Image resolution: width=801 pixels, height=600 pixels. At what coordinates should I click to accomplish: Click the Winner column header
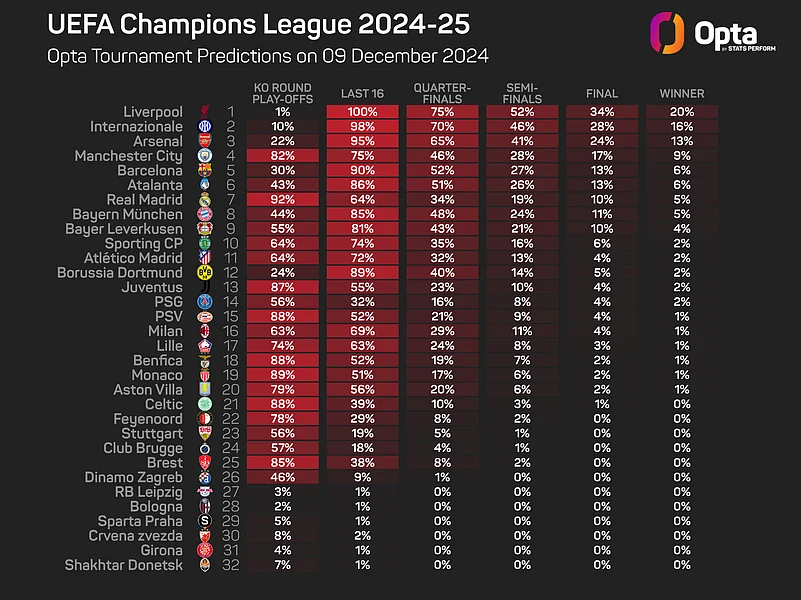point(682,94)
